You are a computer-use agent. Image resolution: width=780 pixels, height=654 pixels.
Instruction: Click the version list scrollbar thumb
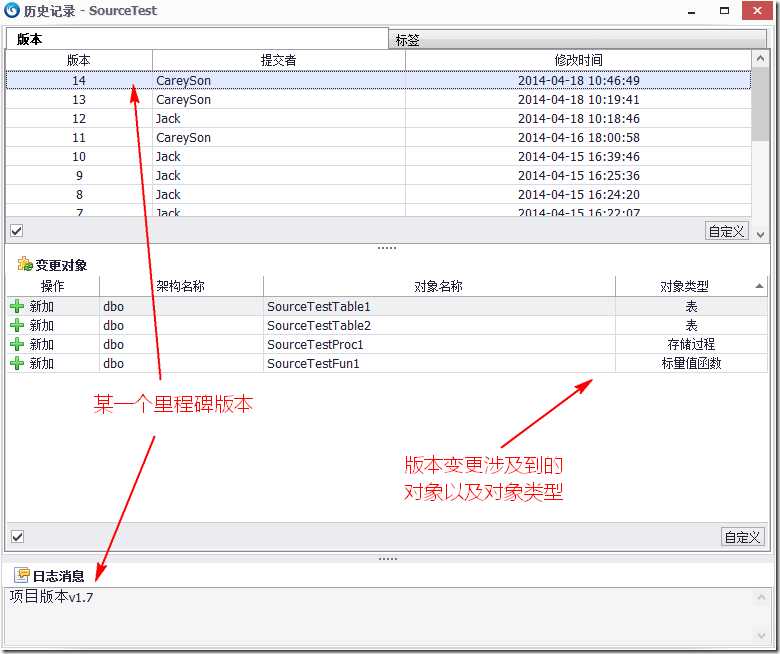[x=760, y=104]
